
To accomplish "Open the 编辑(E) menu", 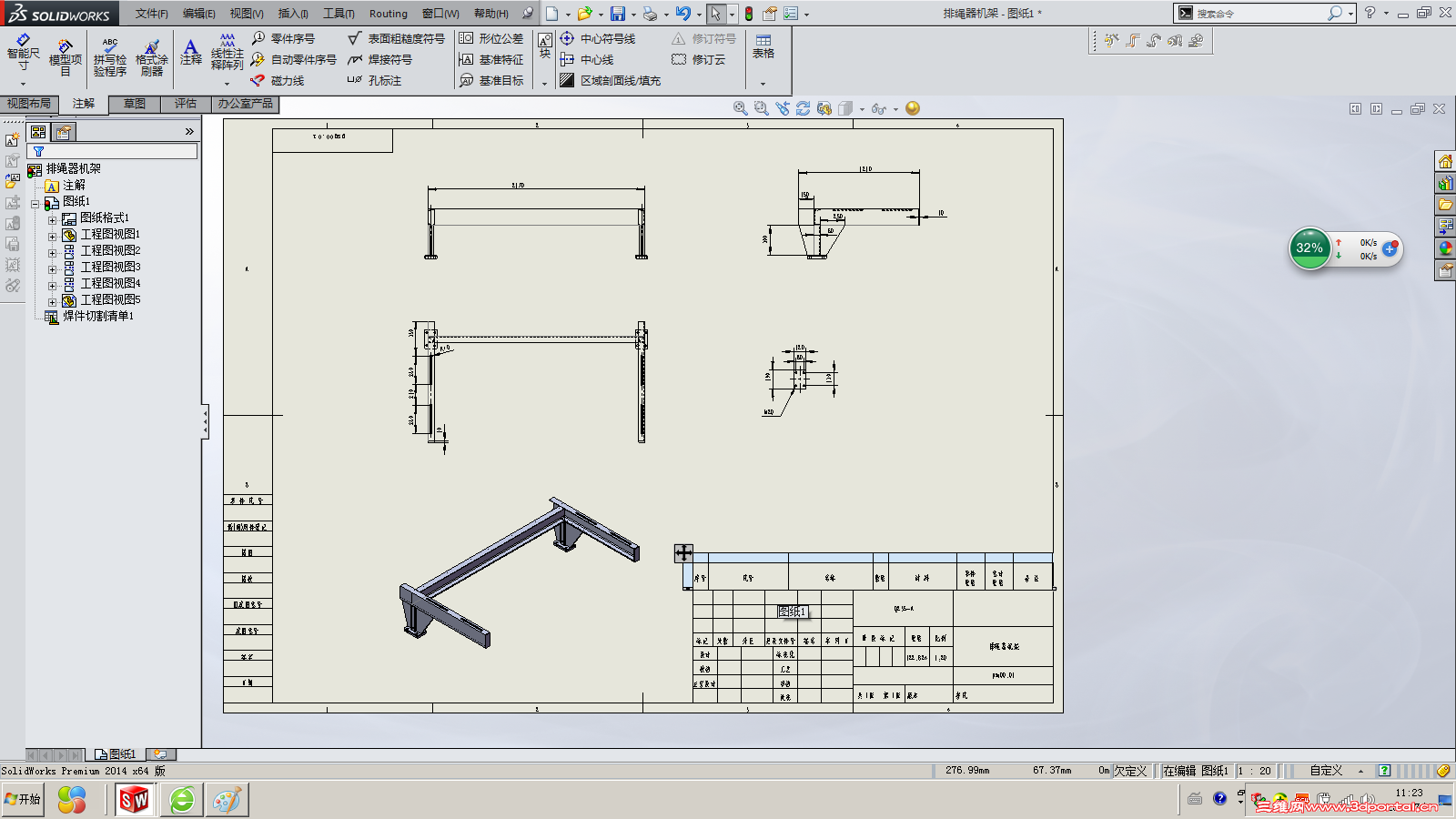I will pyautogui.click(x=199, y=14).
